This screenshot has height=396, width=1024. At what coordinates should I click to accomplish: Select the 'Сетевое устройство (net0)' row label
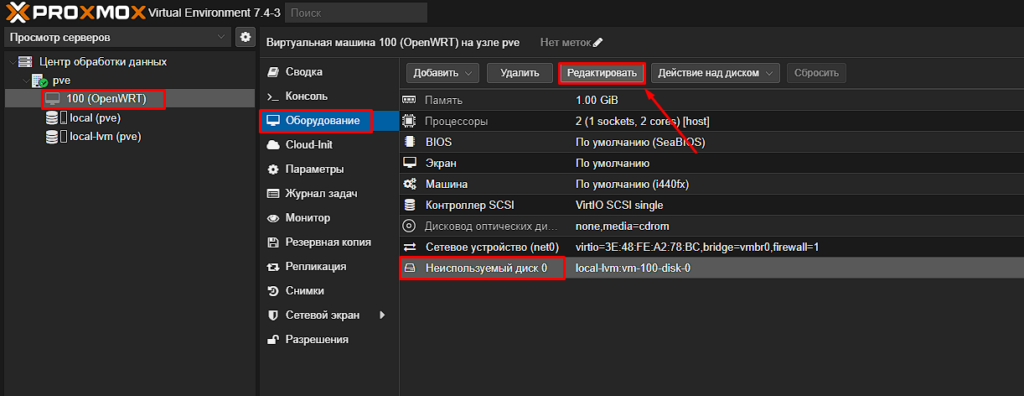point(493,247)
